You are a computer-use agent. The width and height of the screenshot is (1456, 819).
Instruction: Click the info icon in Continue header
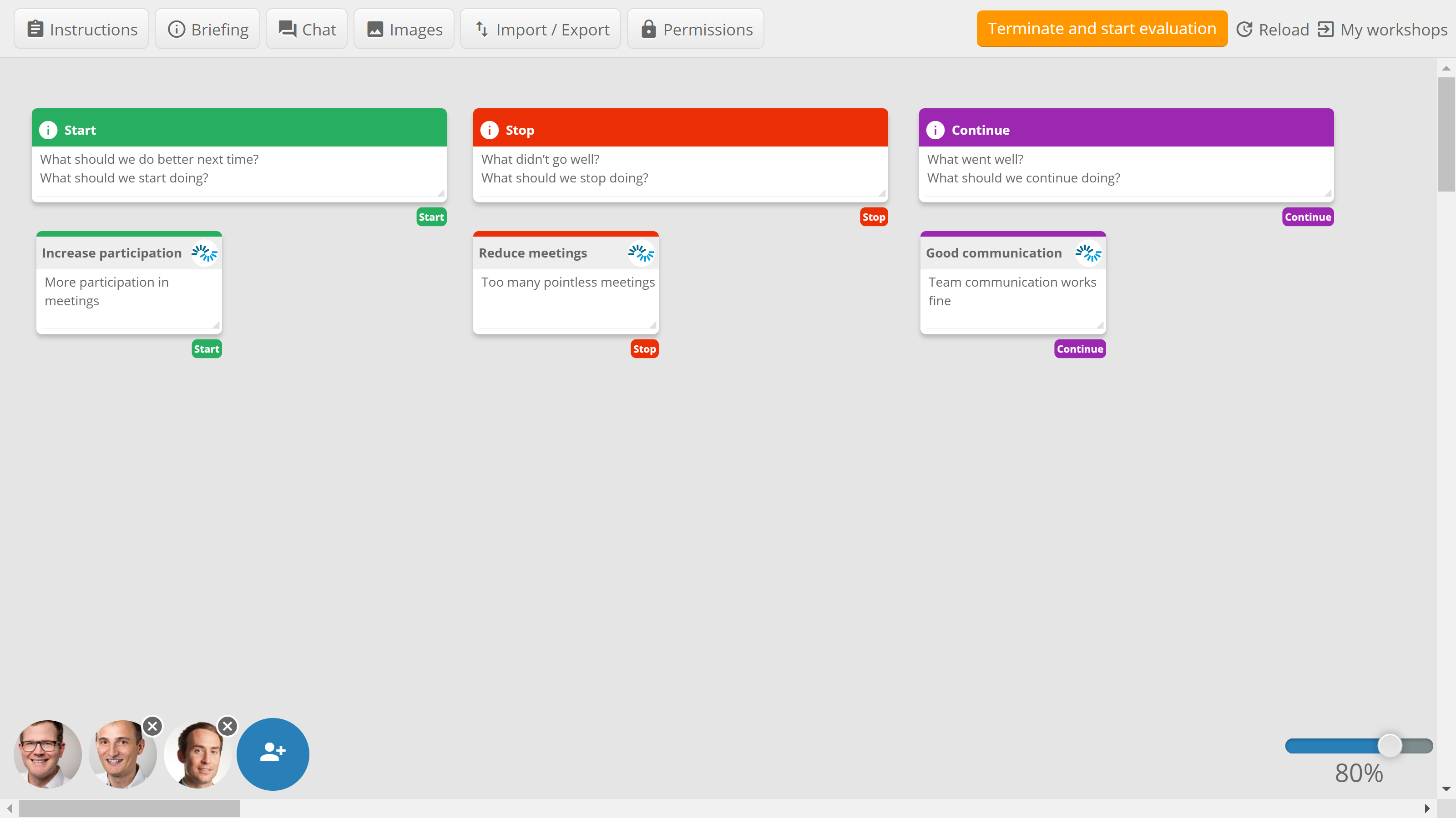(935, 130)
